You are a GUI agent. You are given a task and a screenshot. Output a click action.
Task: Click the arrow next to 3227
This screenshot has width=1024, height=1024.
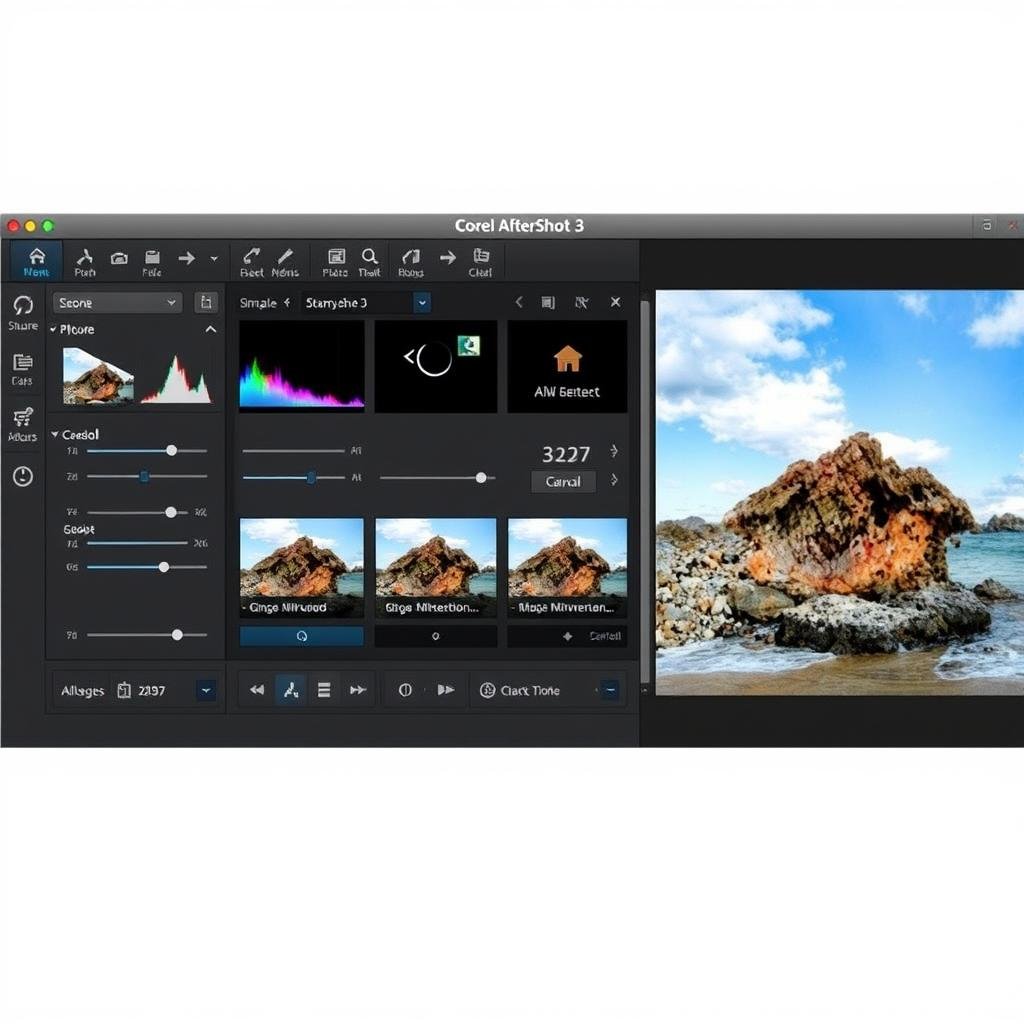pyautogui.click(x=614, y=451)
